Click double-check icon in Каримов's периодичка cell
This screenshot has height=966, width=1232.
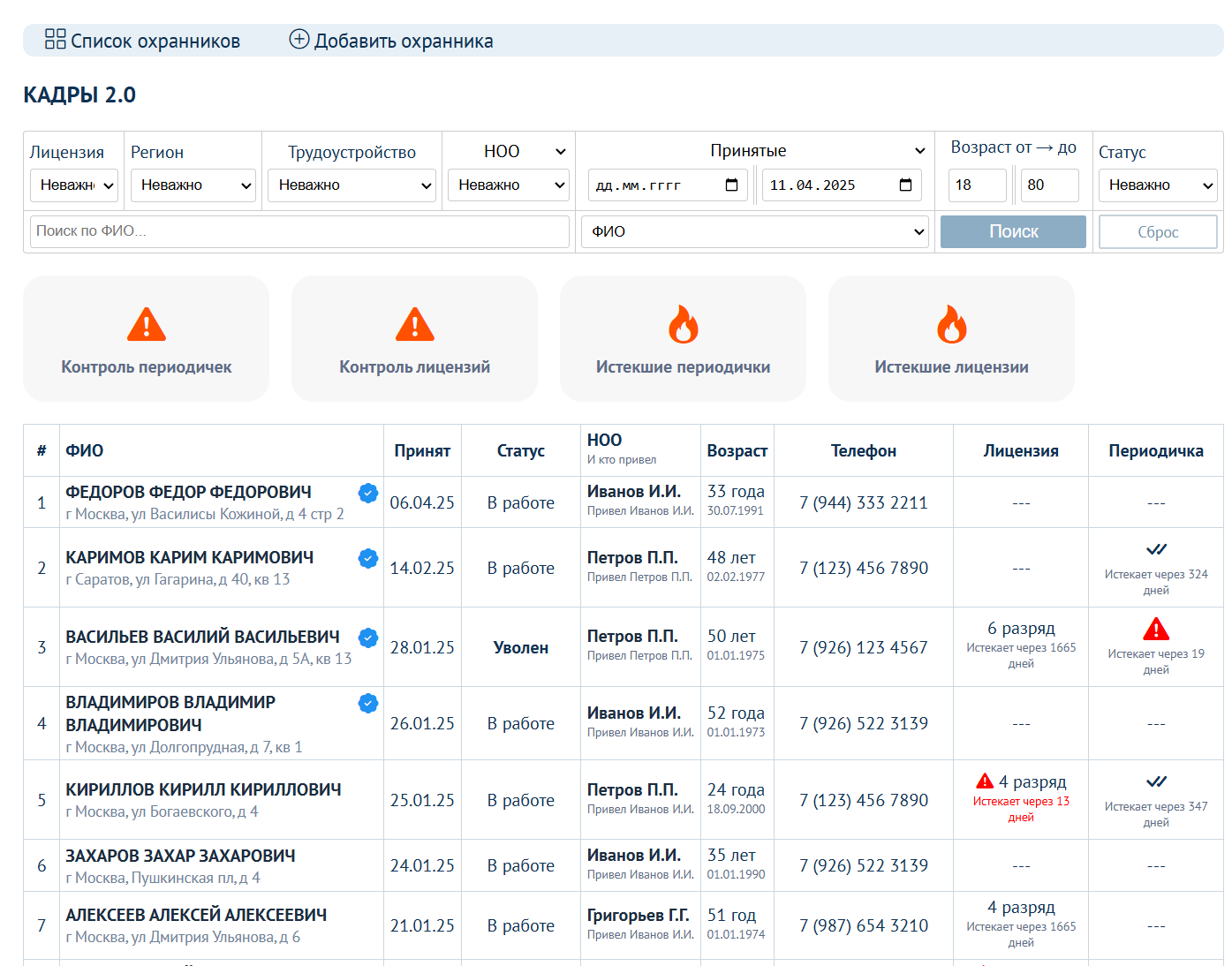[x=1156, y=550]
